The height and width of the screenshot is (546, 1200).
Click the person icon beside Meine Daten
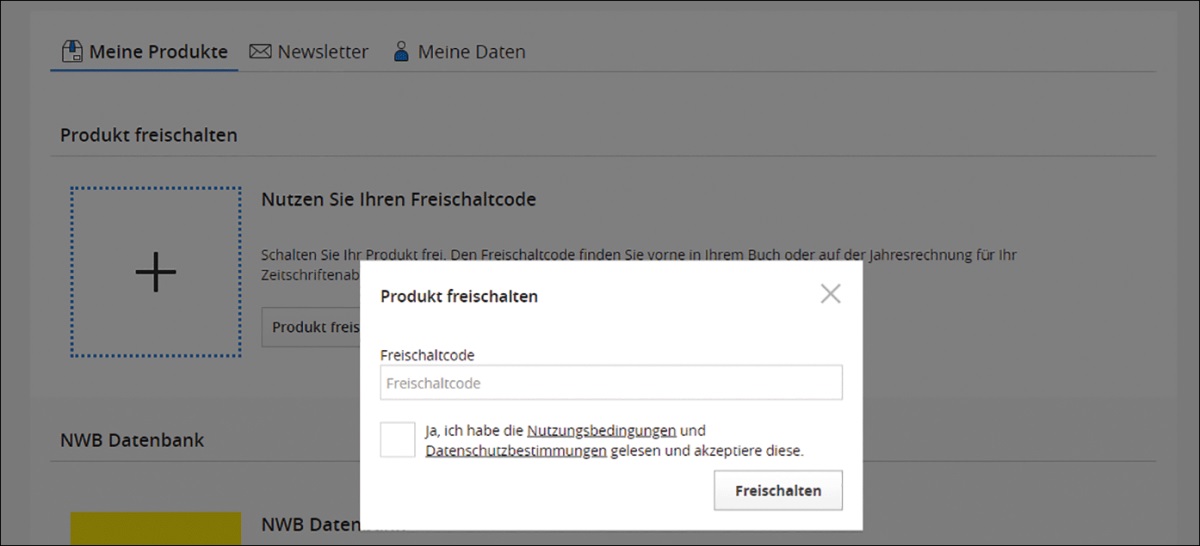[x=401, y=51]
